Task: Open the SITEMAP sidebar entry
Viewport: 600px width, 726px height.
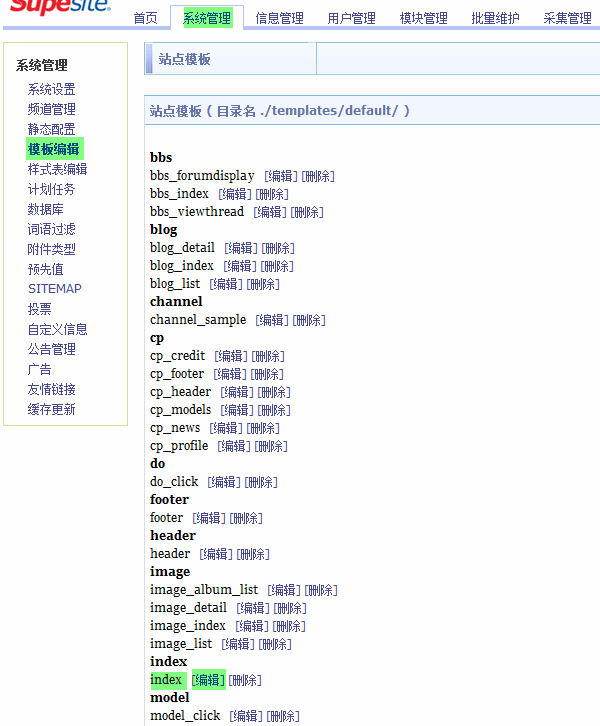Action: 55,289
